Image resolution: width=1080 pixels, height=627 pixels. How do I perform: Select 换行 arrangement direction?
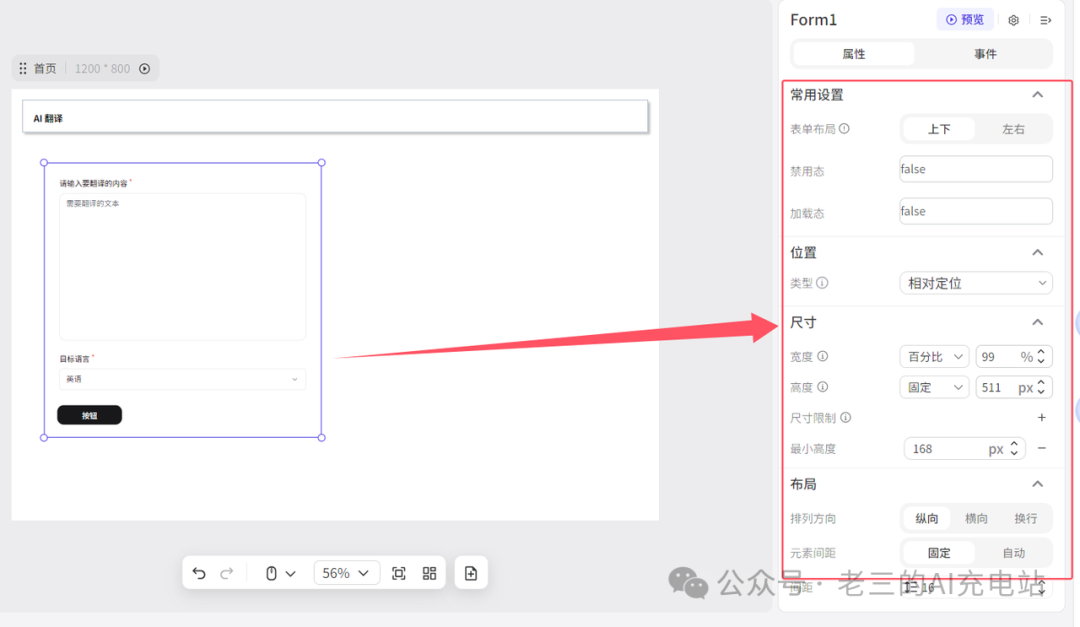click(1025, 518)
